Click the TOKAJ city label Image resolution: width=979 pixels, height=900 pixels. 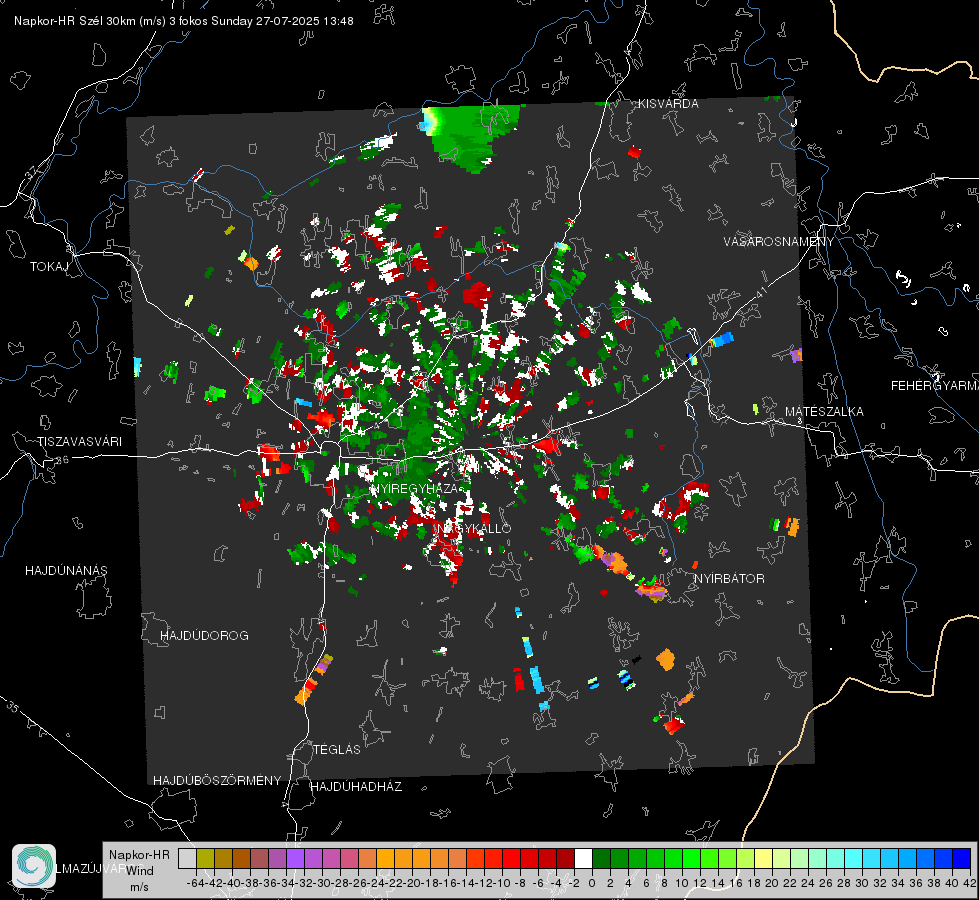click(49, 267)
